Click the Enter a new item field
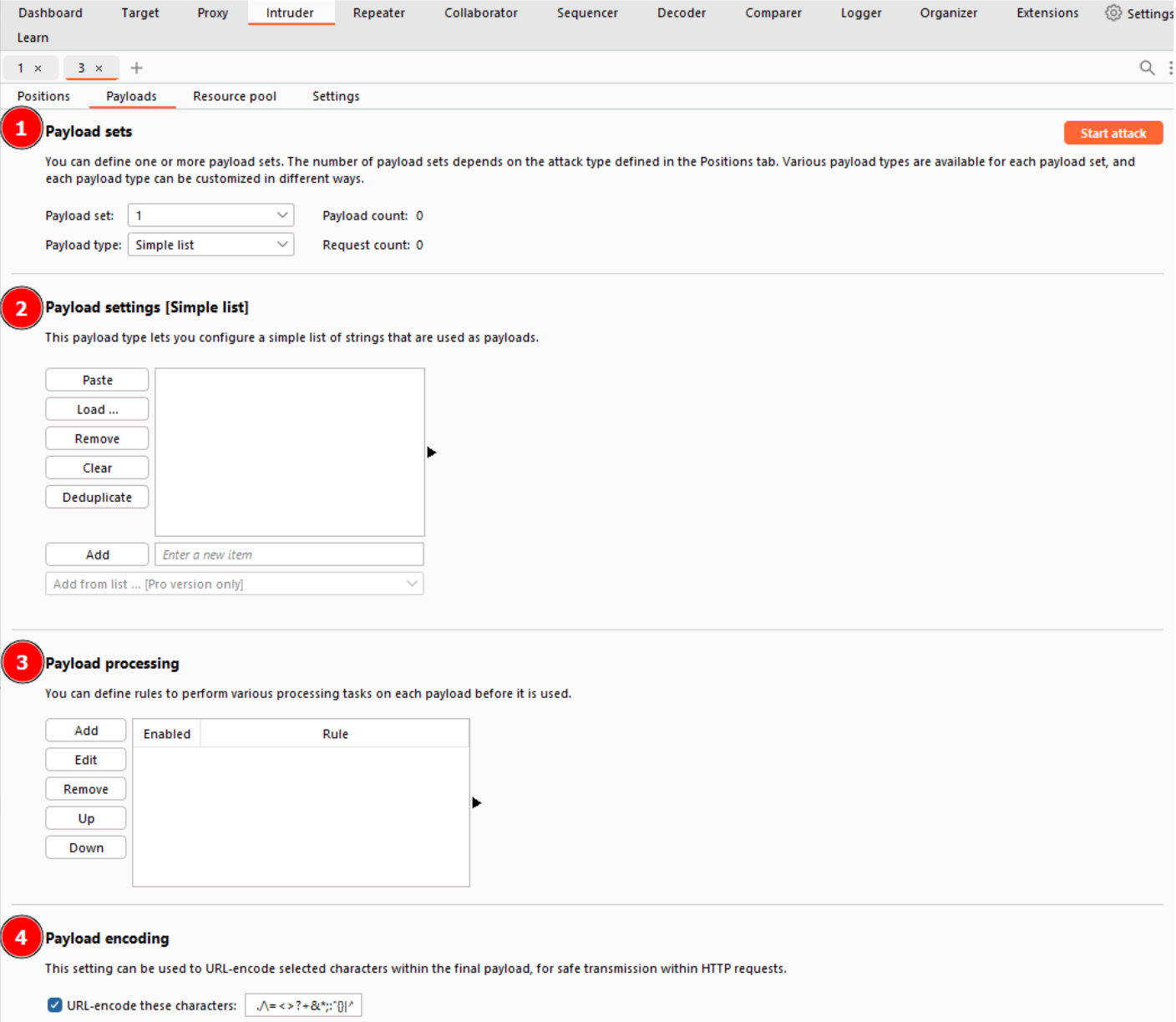 point(289,554)
